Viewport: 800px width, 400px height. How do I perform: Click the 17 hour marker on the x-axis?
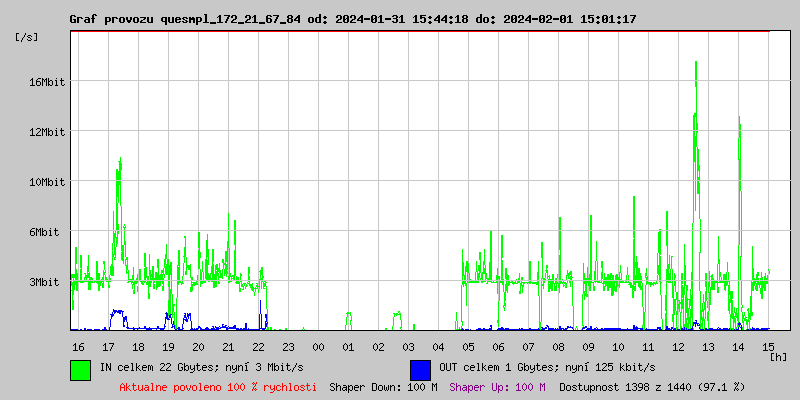tap(108, 346)
